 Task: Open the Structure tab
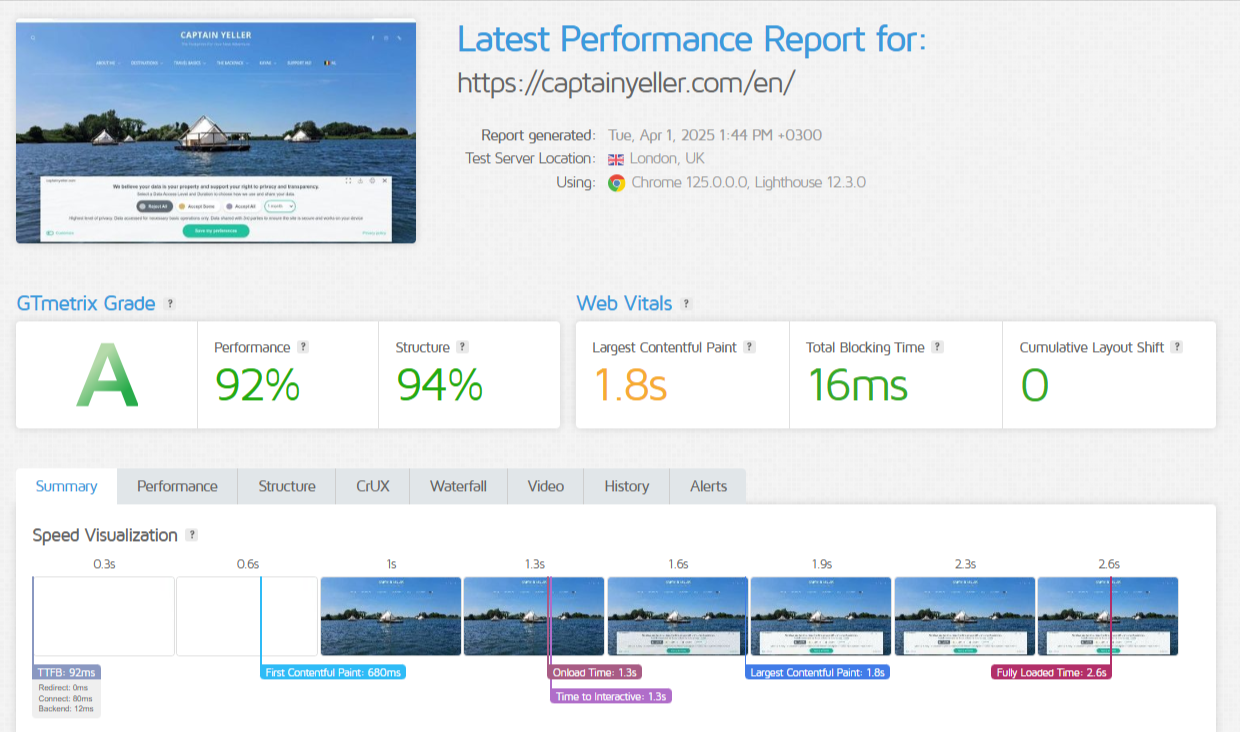tap(287, 486)
